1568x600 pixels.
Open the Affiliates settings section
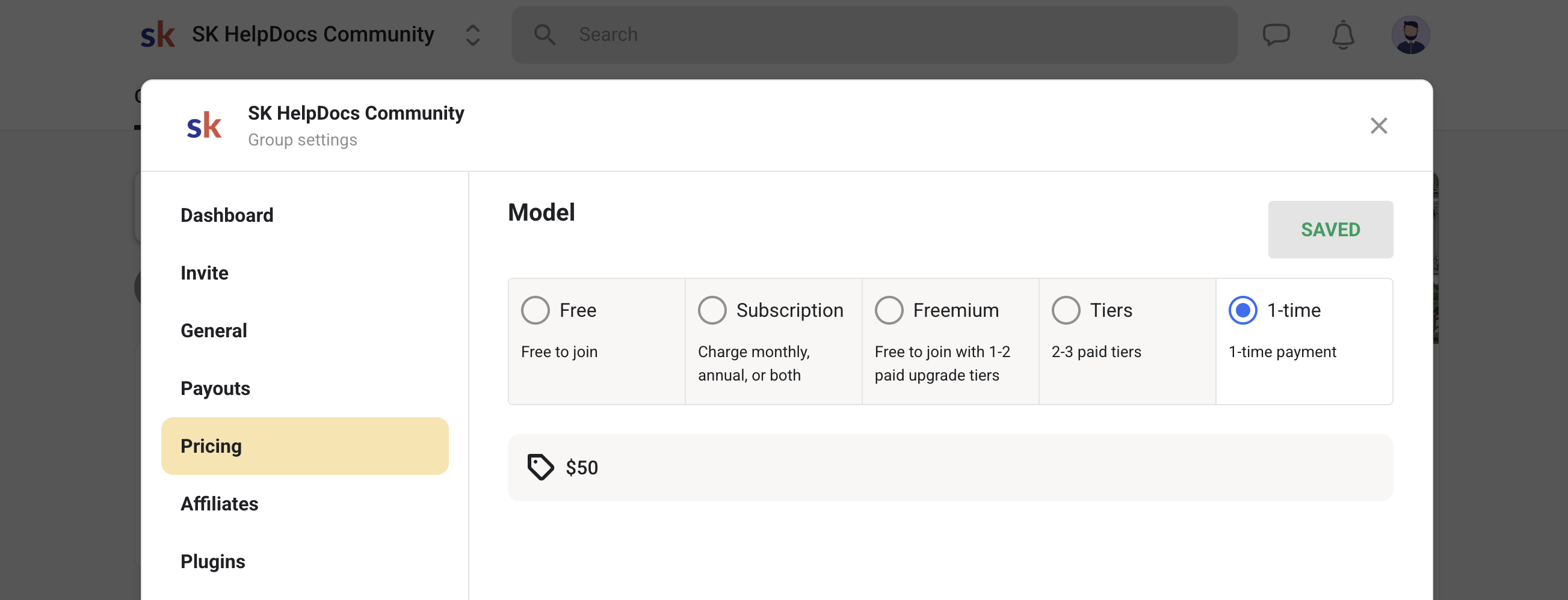[219, 504]
